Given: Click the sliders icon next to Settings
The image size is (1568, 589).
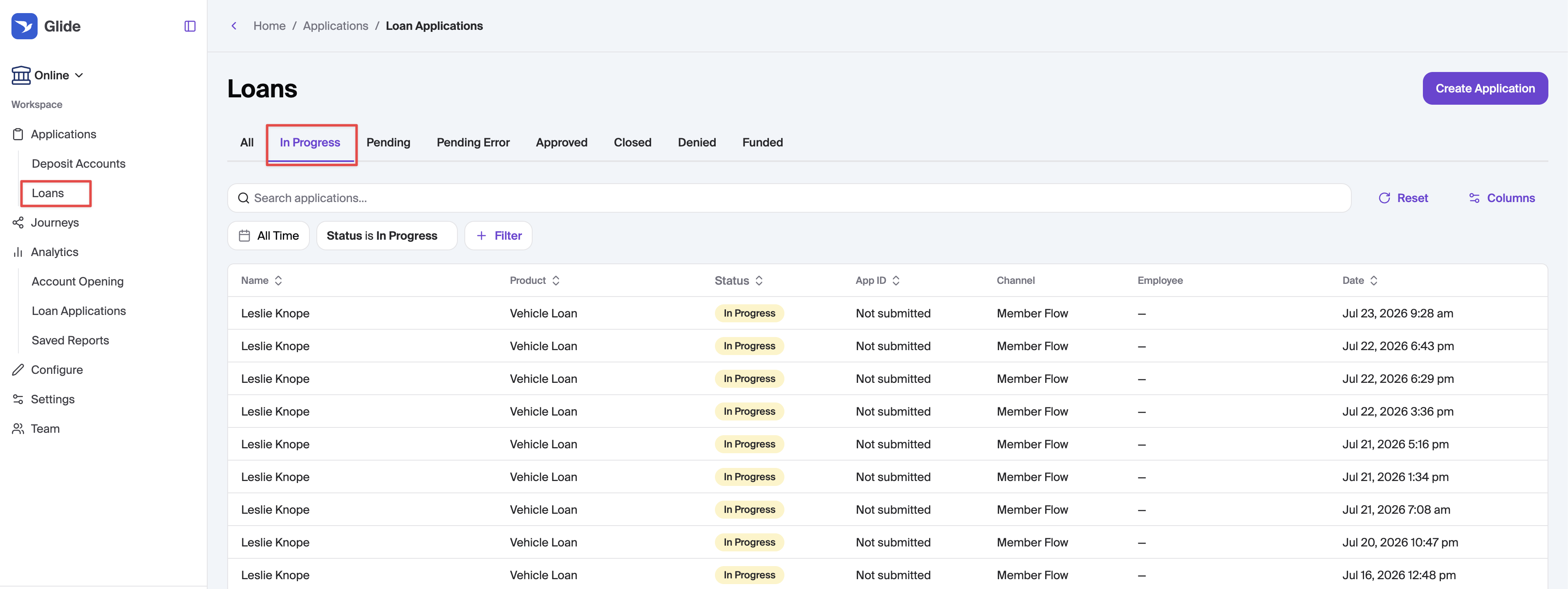Looking at the screenshot, I should point(18,399).
